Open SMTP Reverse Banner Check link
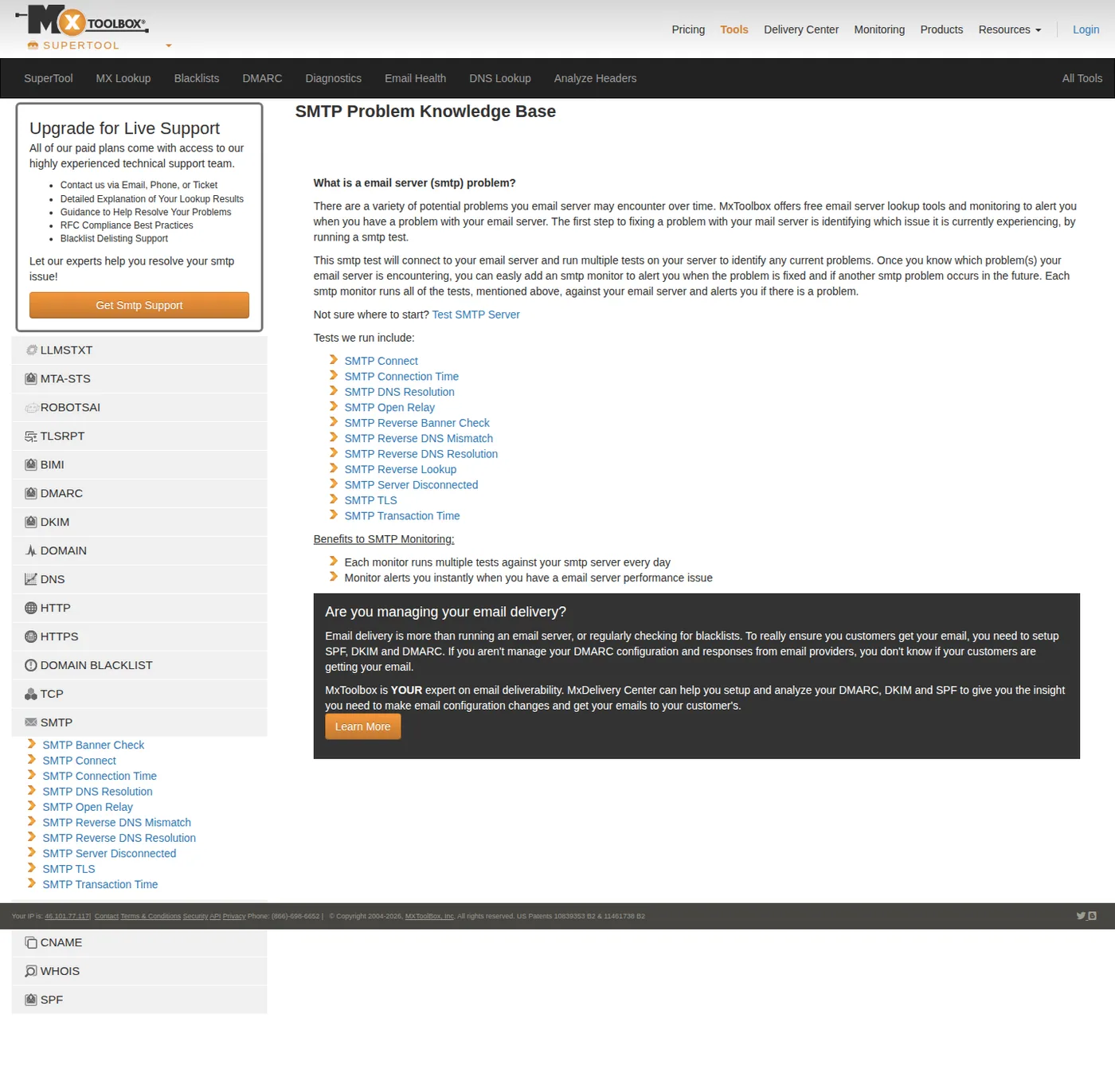 [x=417, y=423]
